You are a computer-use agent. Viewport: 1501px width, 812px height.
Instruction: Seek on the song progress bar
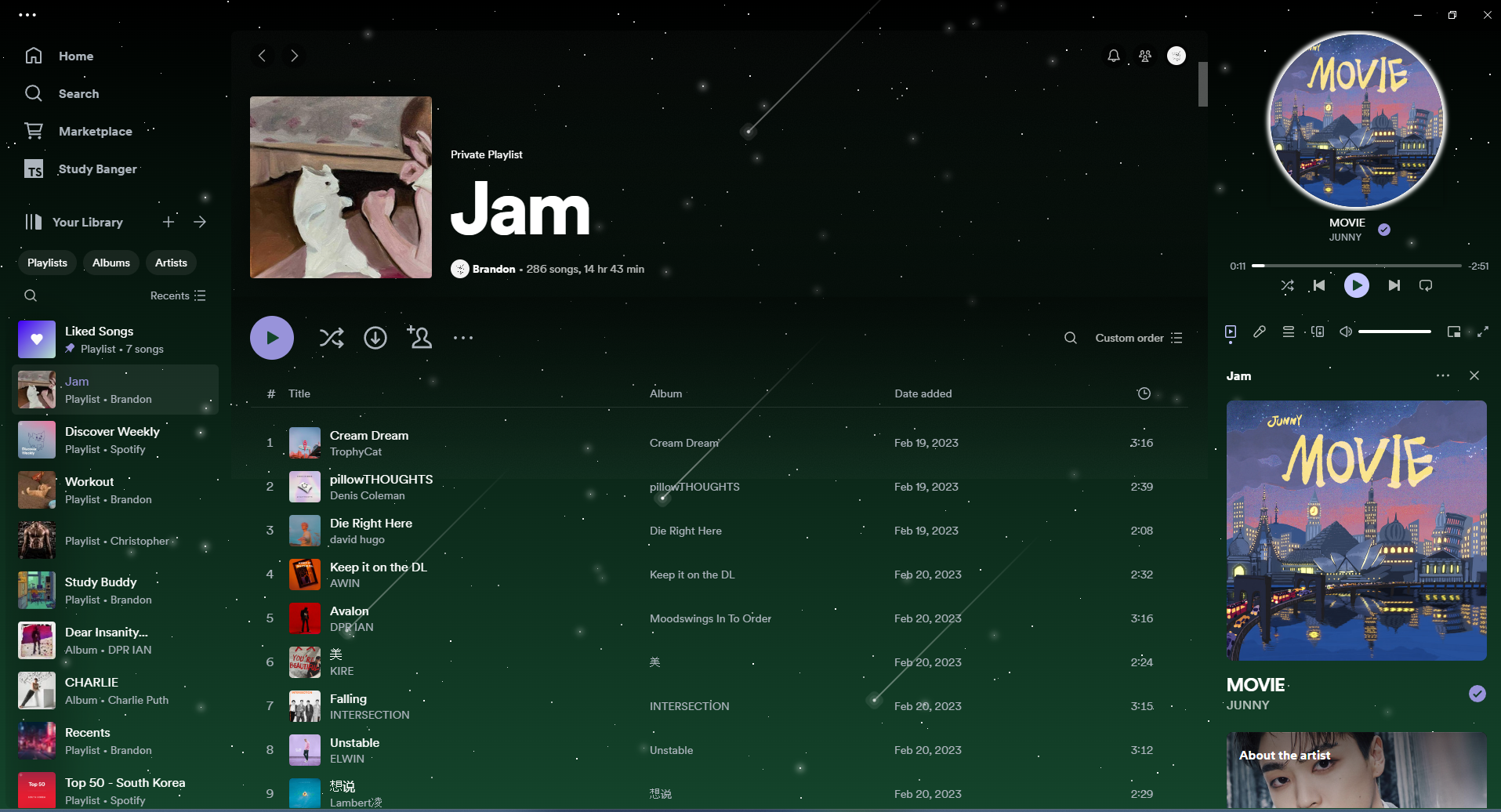point(1356,266)
